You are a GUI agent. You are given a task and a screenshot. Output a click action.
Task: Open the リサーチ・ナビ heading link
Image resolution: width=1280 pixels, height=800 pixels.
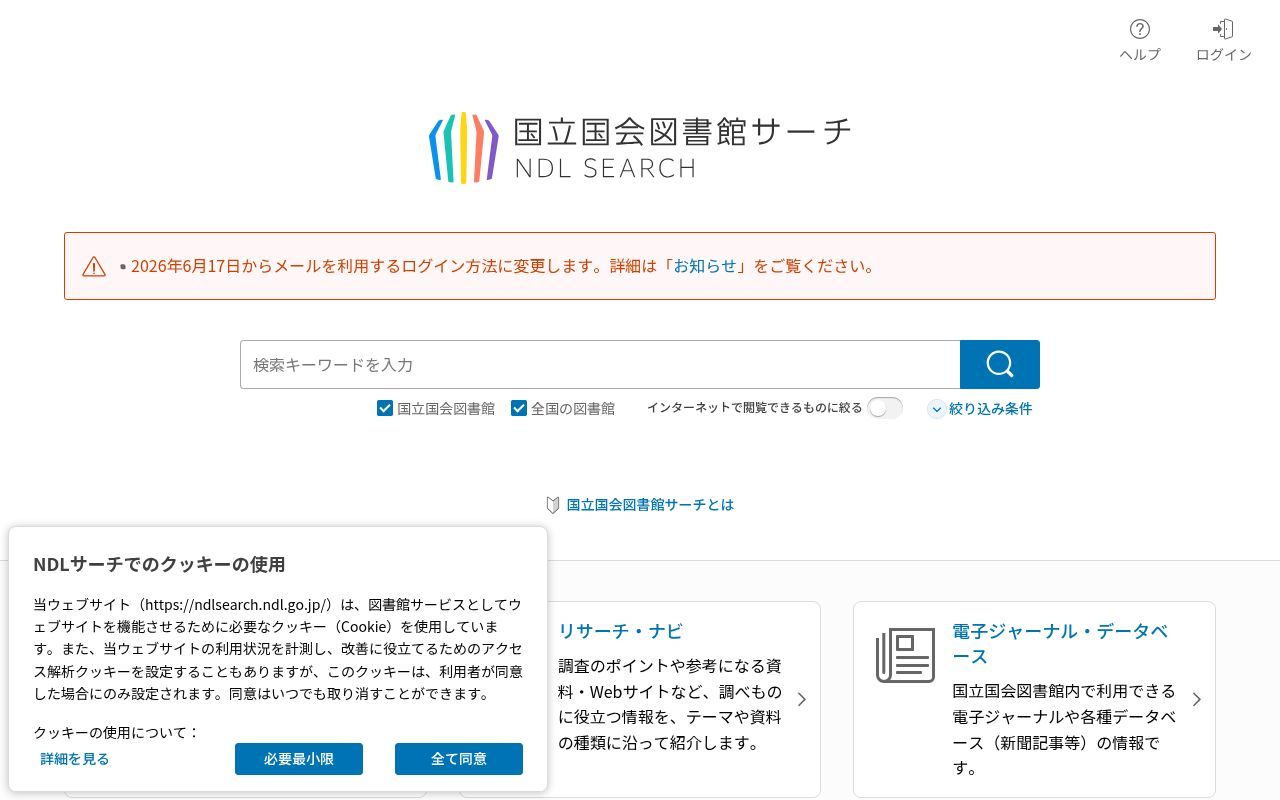pos(620,631)
